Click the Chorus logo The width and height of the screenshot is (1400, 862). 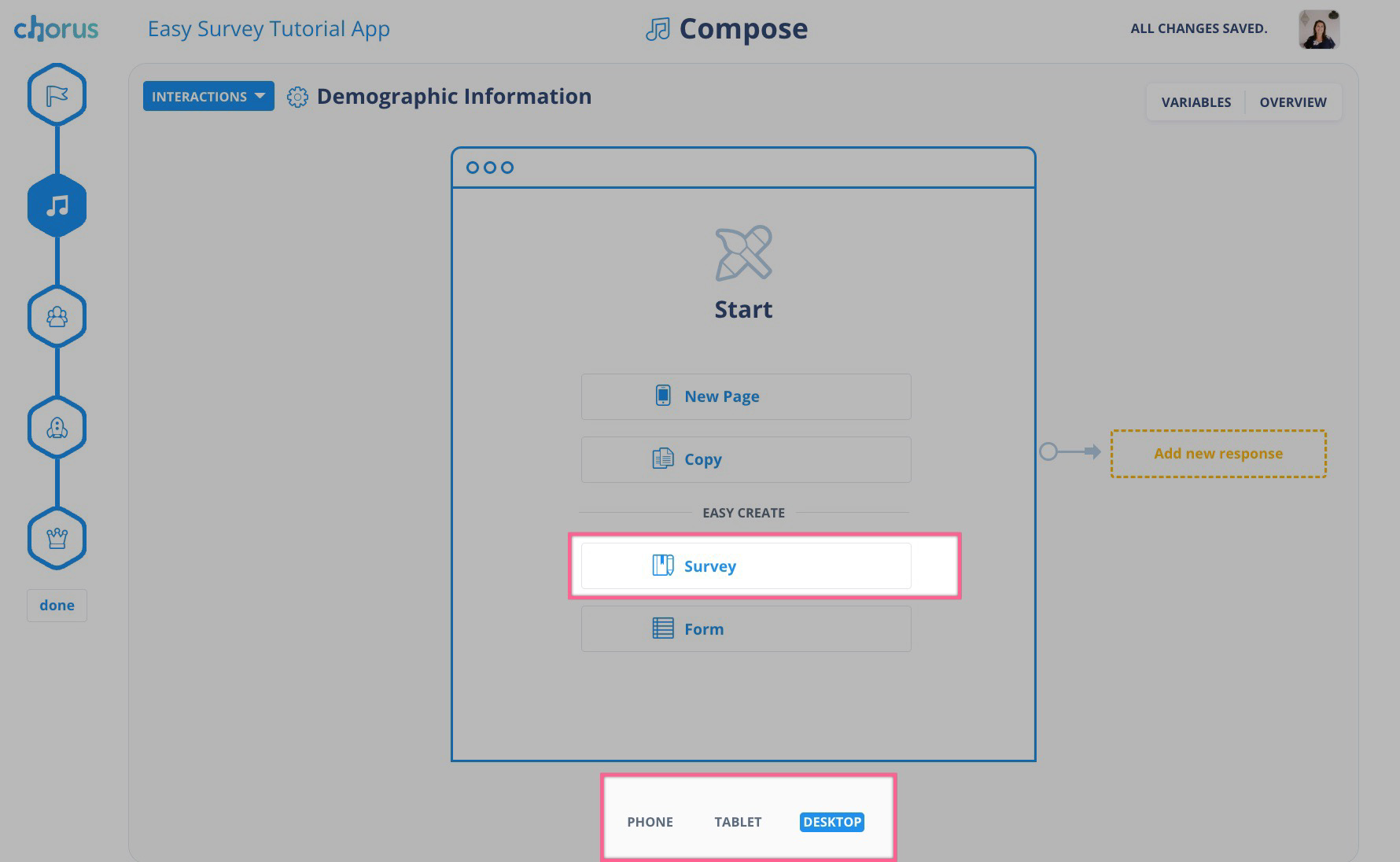[56, 28]
